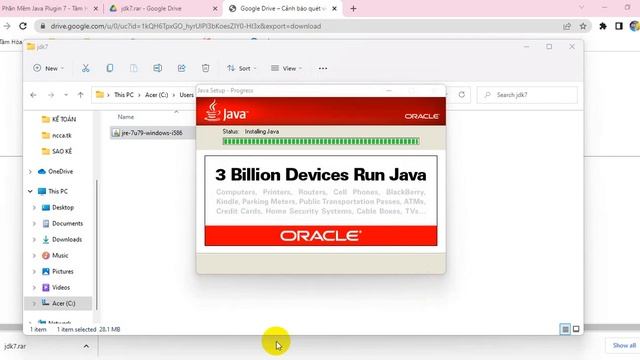The width and height of the screenshot is (640, 360).
Task: Switch to details view layout icon
Action: coord(565,329)
